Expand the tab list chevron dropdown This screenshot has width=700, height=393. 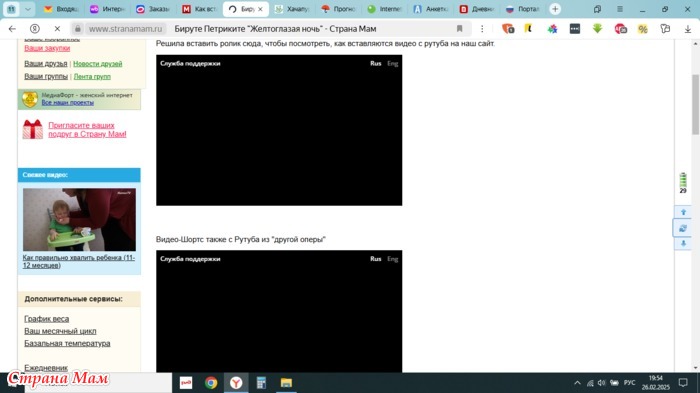click(x=28, y=9)
